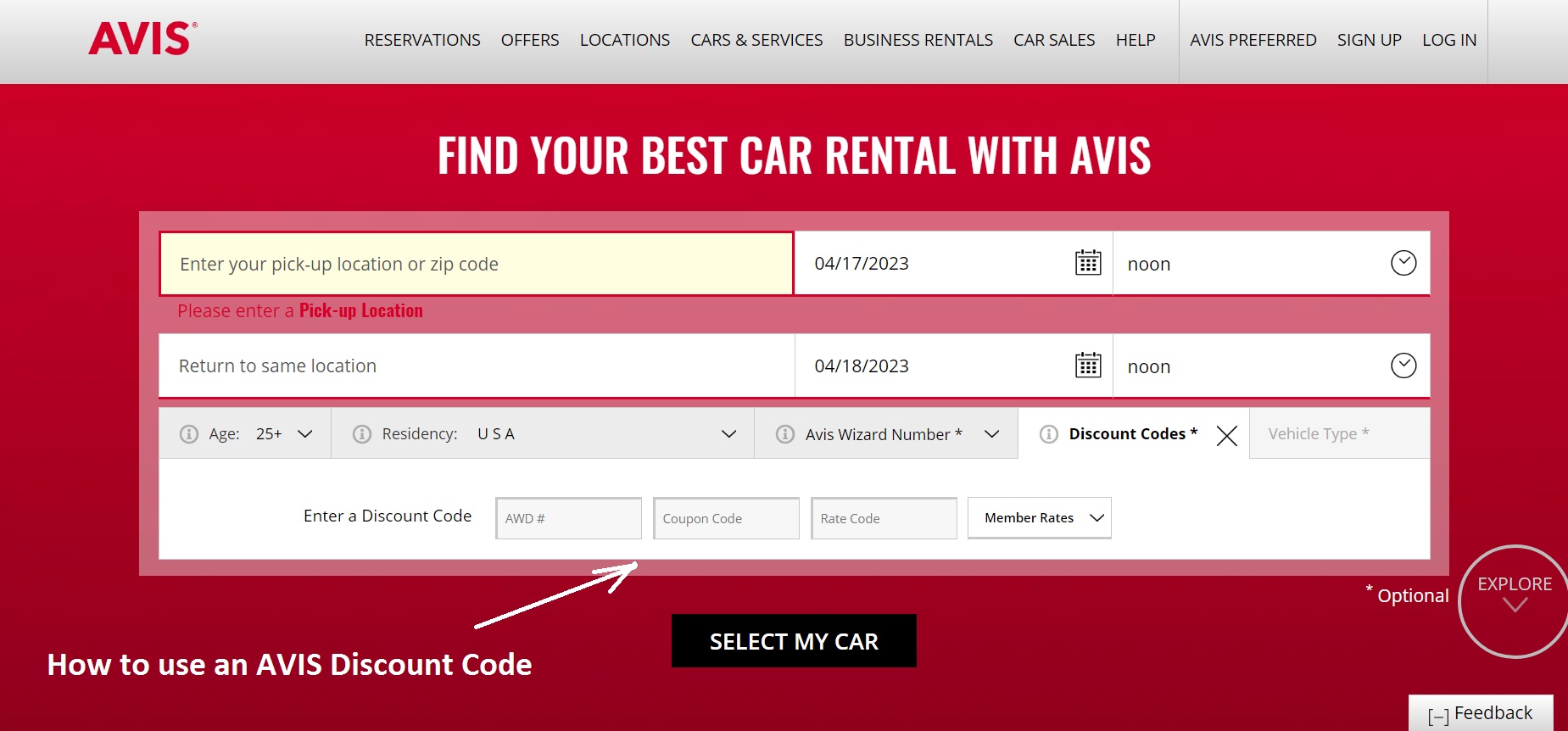The image size is (1568, 731).
Task: Click the "Enter a Discount Code" label
Action: [388, 516]
